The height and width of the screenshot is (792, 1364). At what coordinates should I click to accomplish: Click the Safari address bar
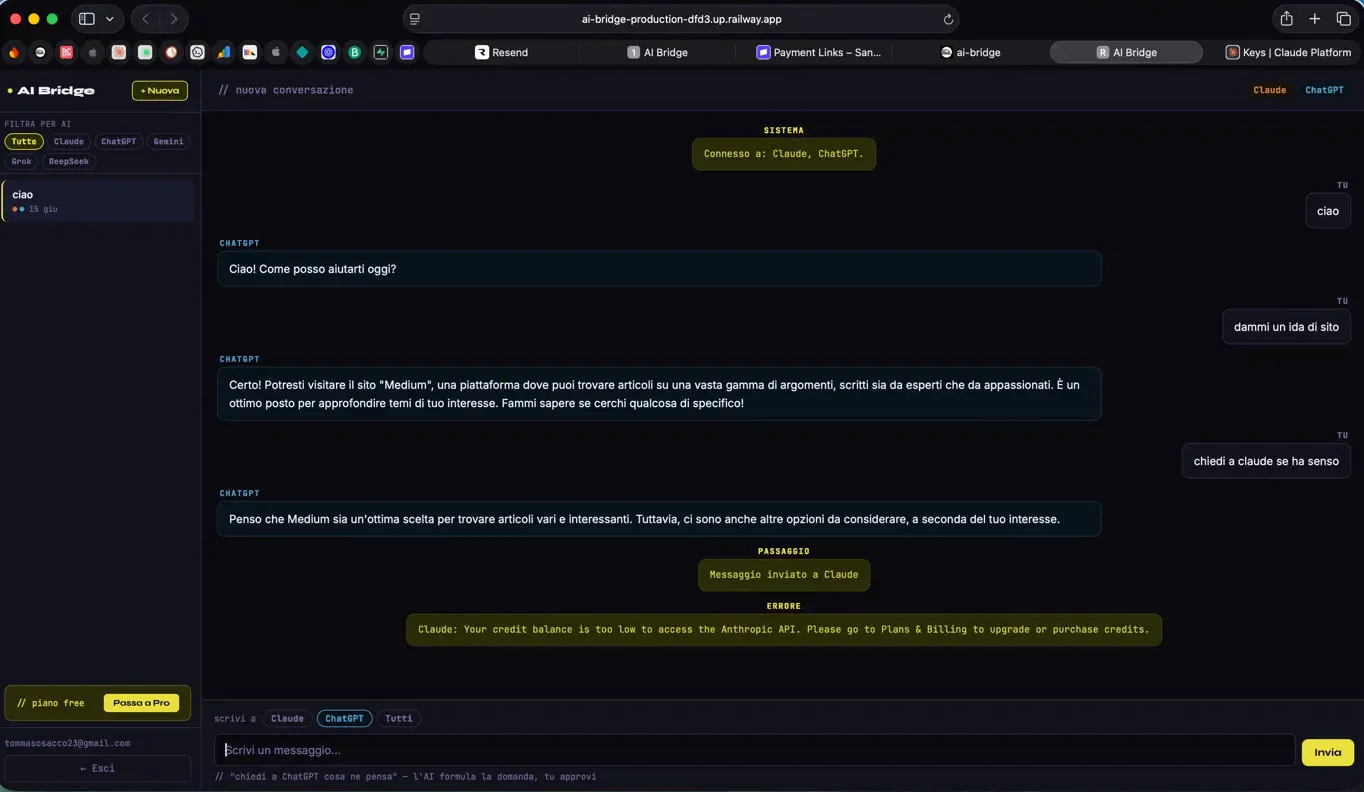[681, 19]
